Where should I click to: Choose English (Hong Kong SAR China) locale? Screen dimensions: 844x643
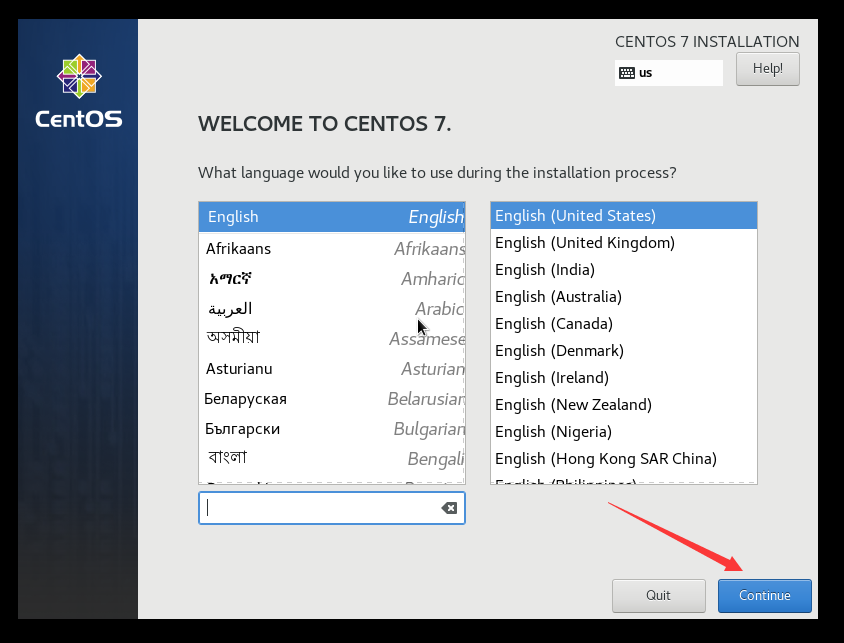[x=624, y=458]
